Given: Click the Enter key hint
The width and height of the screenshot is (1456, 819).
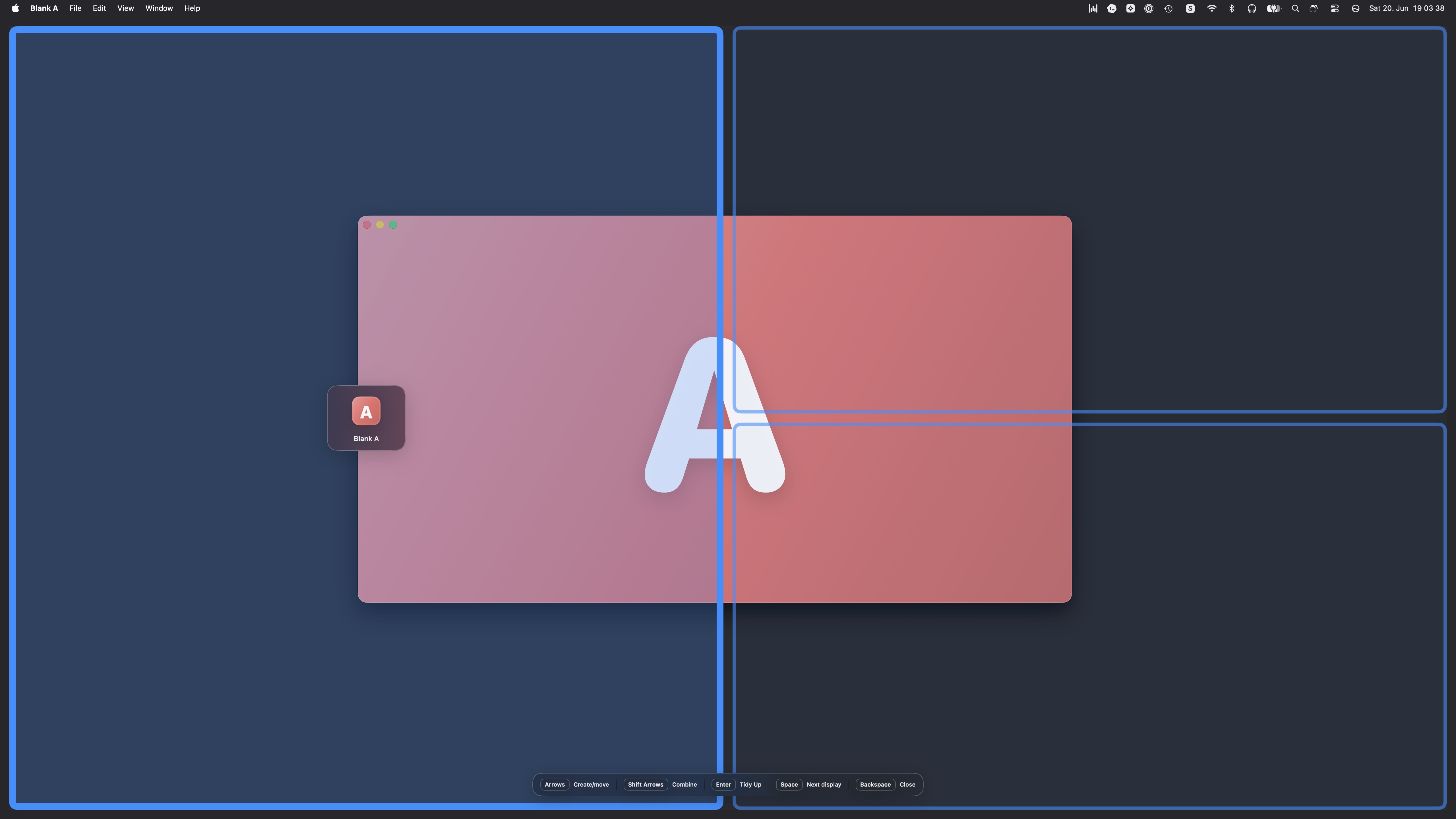Looking at the screenshot, I should tap(723, 784).
